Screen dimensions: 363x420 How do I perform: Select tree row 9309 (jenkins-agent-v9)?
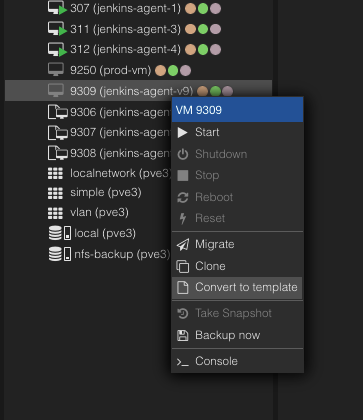coord(139,91)
